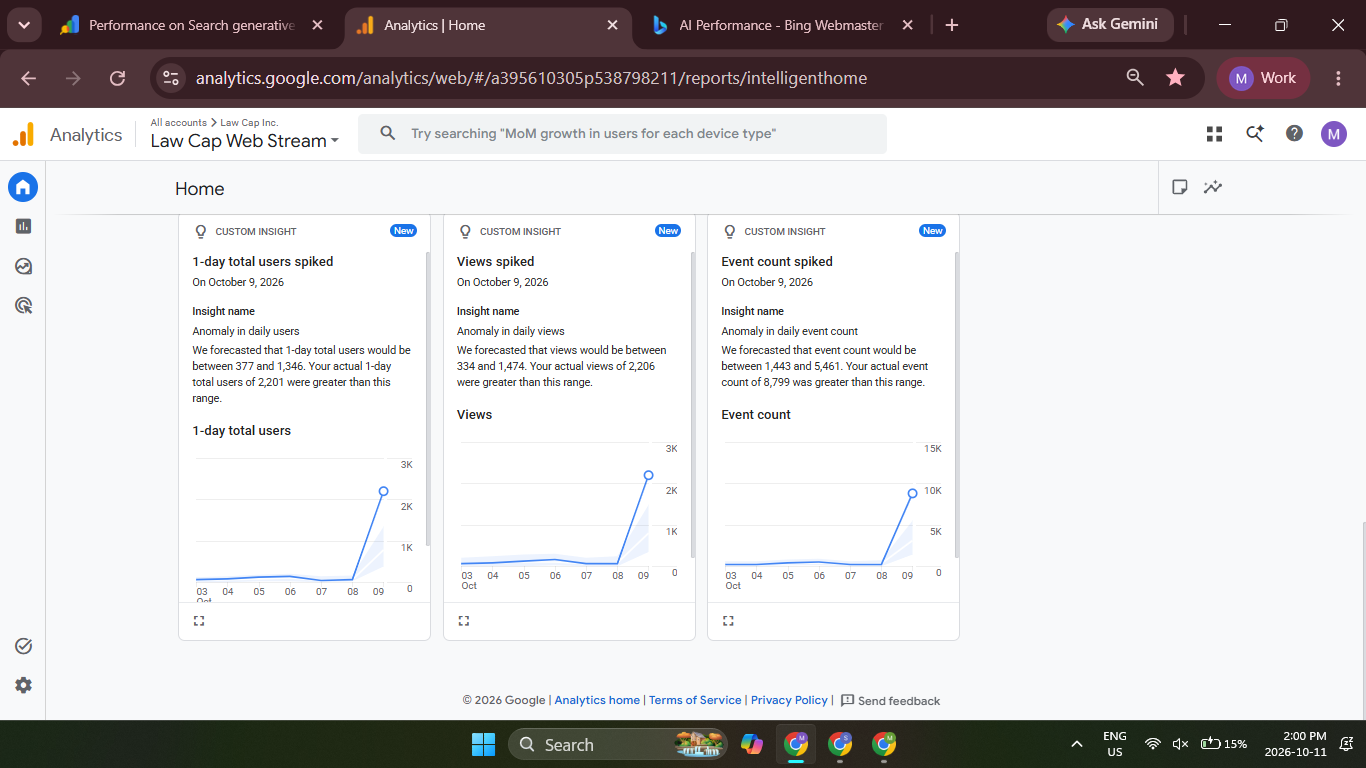Click the Analytics help question mark icon
The height and width of the screenshot is (768, 1366).
[x=1294, y=134]
